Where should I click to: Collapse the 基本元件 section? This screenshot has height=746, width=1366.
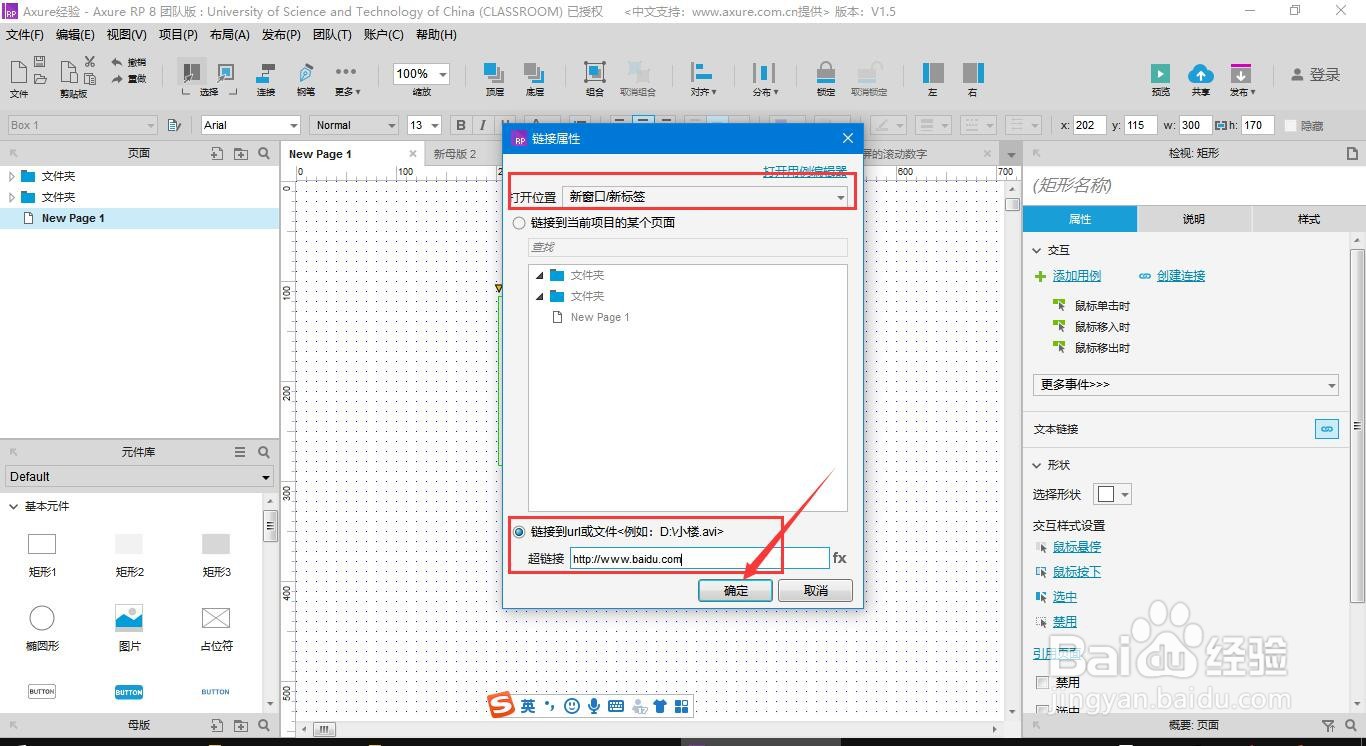(14, 507)
